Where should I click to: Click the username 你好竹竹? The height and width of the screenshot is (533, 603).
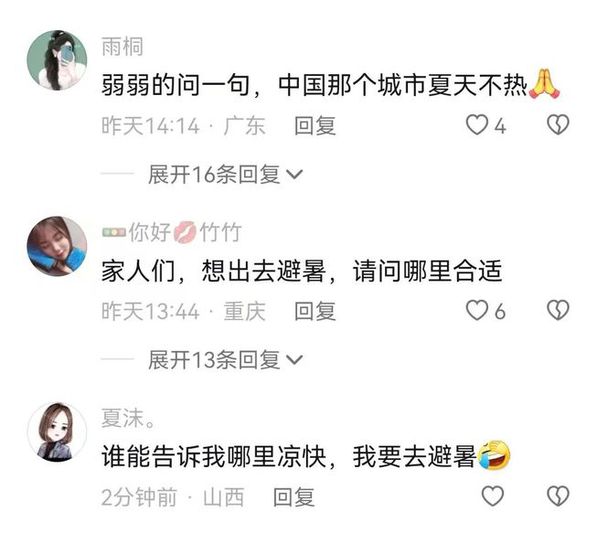172,232
